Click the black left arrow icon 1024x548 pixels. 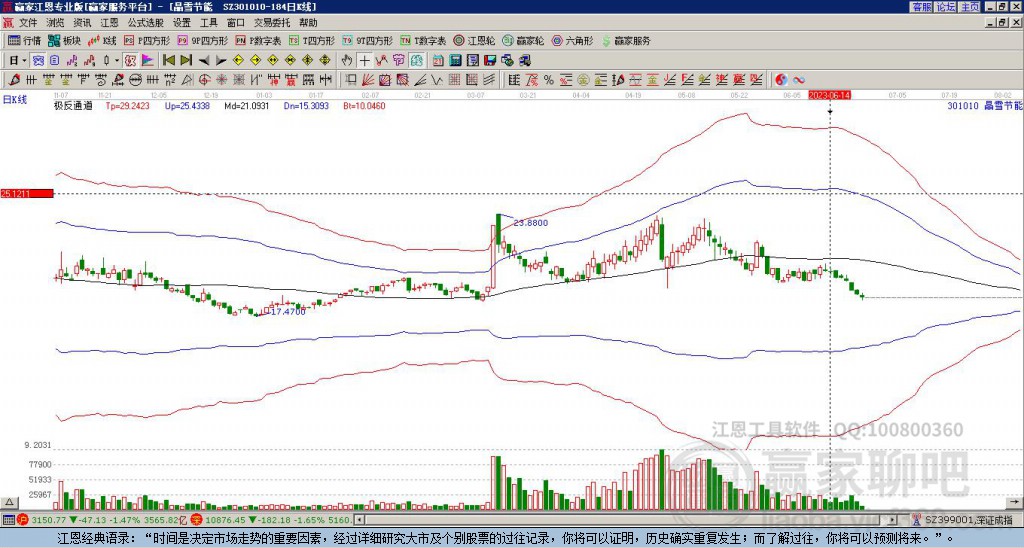(204, 61)
